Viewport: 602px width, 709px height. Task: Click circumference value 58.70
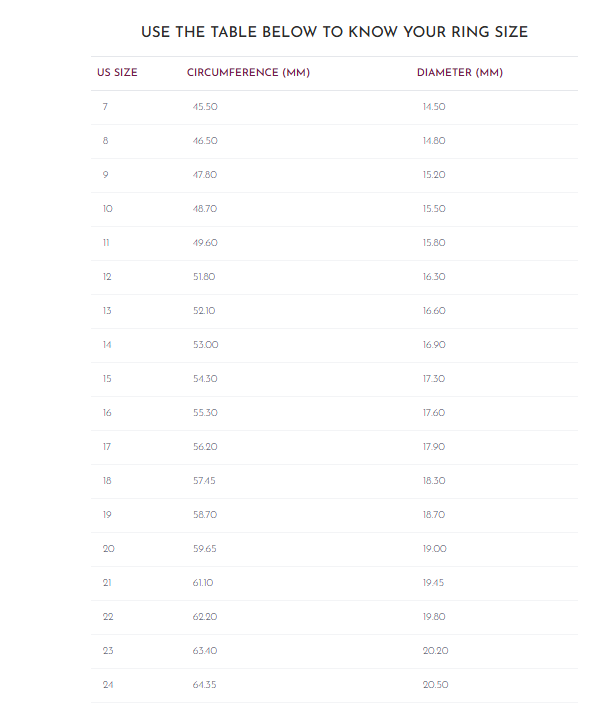[x=205, y=515]
